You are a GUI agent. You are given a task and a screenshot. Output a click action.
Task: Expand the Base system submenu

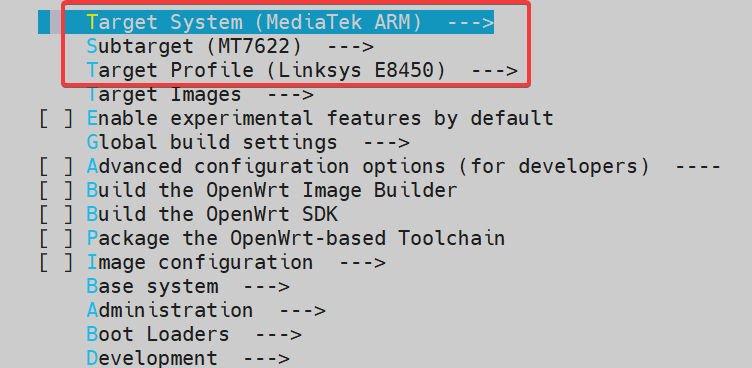[x=188, y=286]
